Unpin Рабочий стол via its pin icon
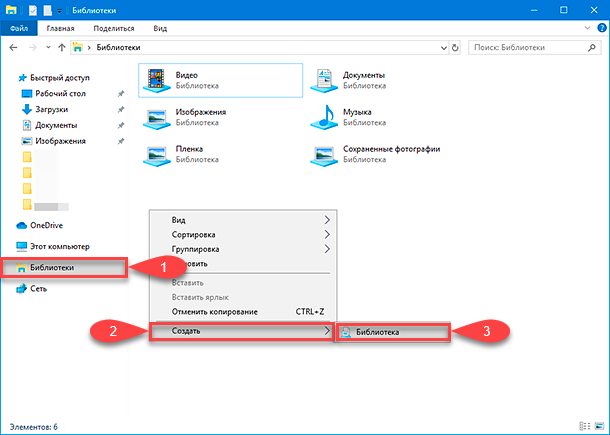 tap(121, 94)
